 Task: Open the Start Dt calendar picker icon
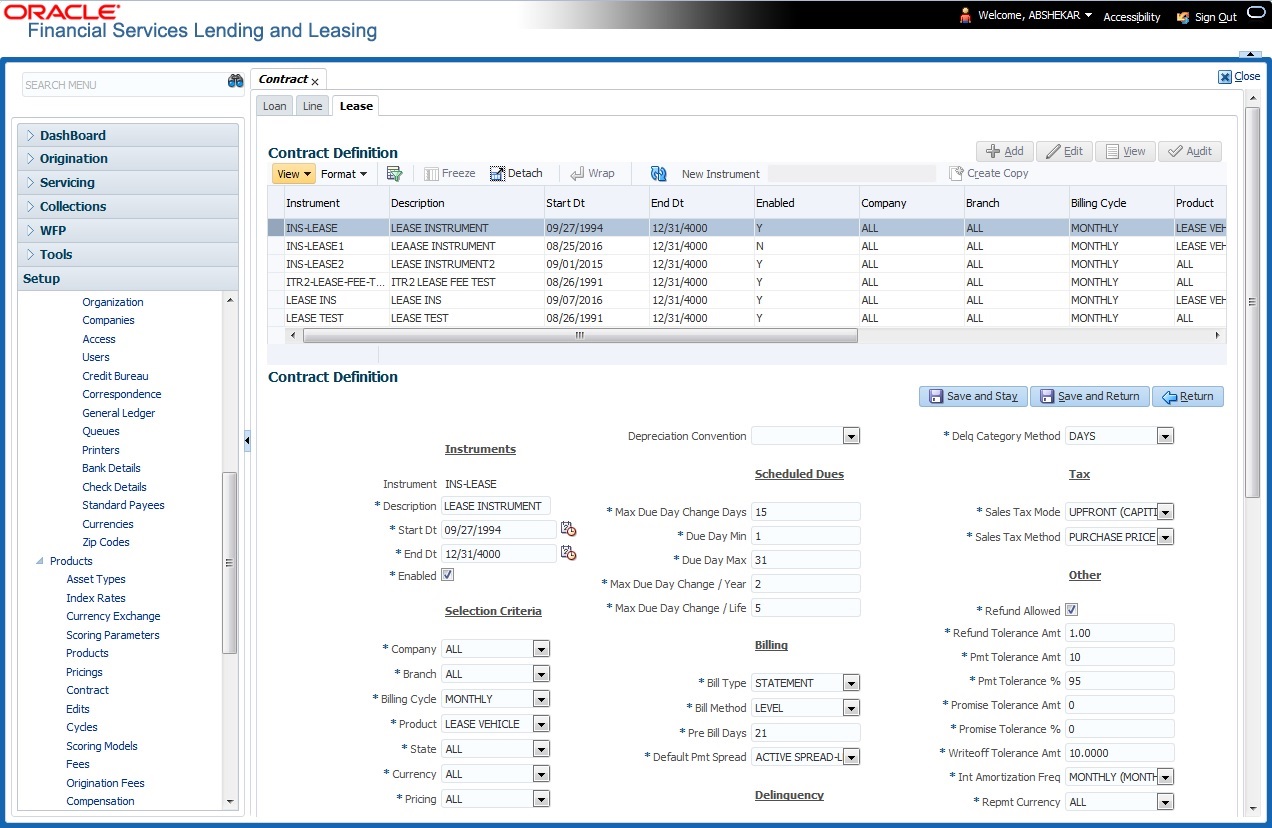(568, 529)
